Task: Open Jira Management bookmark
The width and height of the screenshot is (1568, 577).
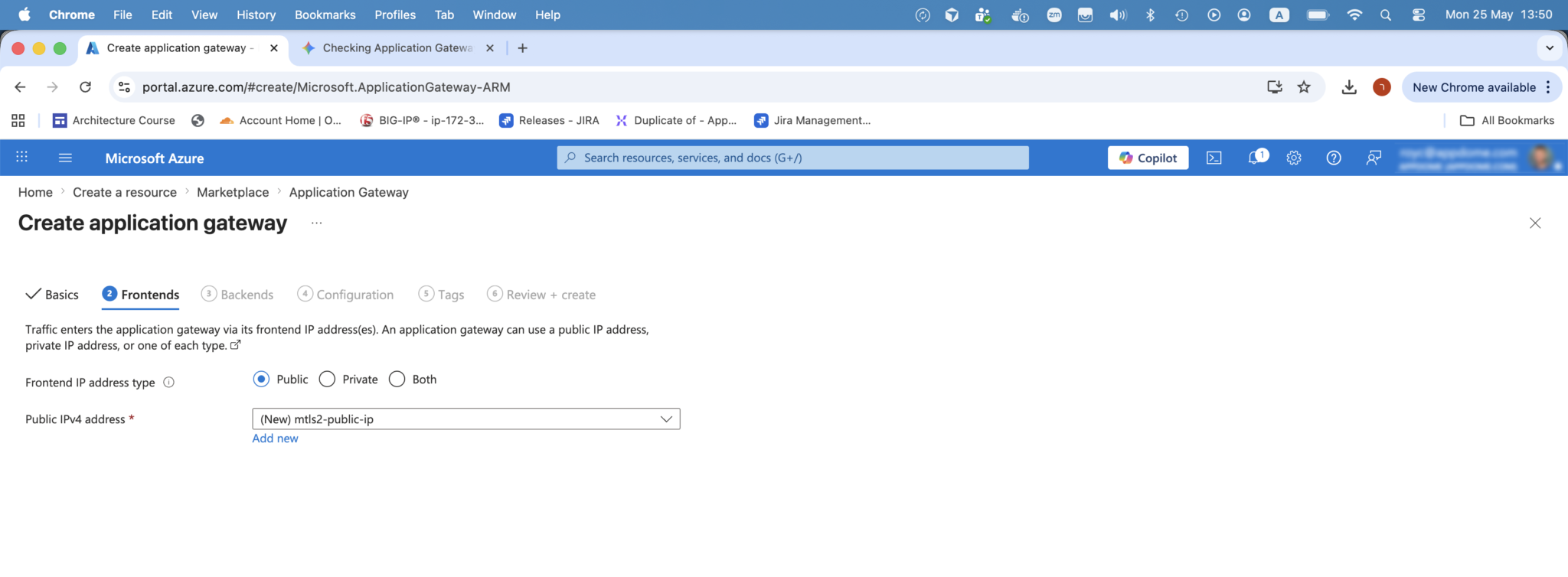Action: pos(812,120)
